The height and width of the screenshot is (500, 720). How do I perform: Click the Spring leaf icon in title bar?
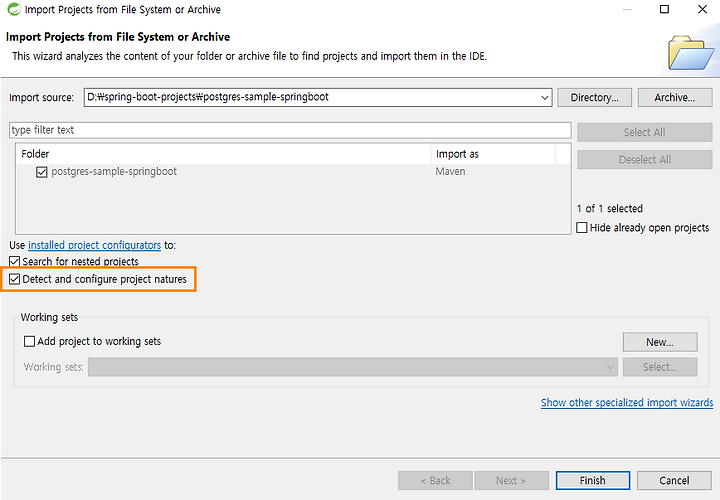(14, 9)
